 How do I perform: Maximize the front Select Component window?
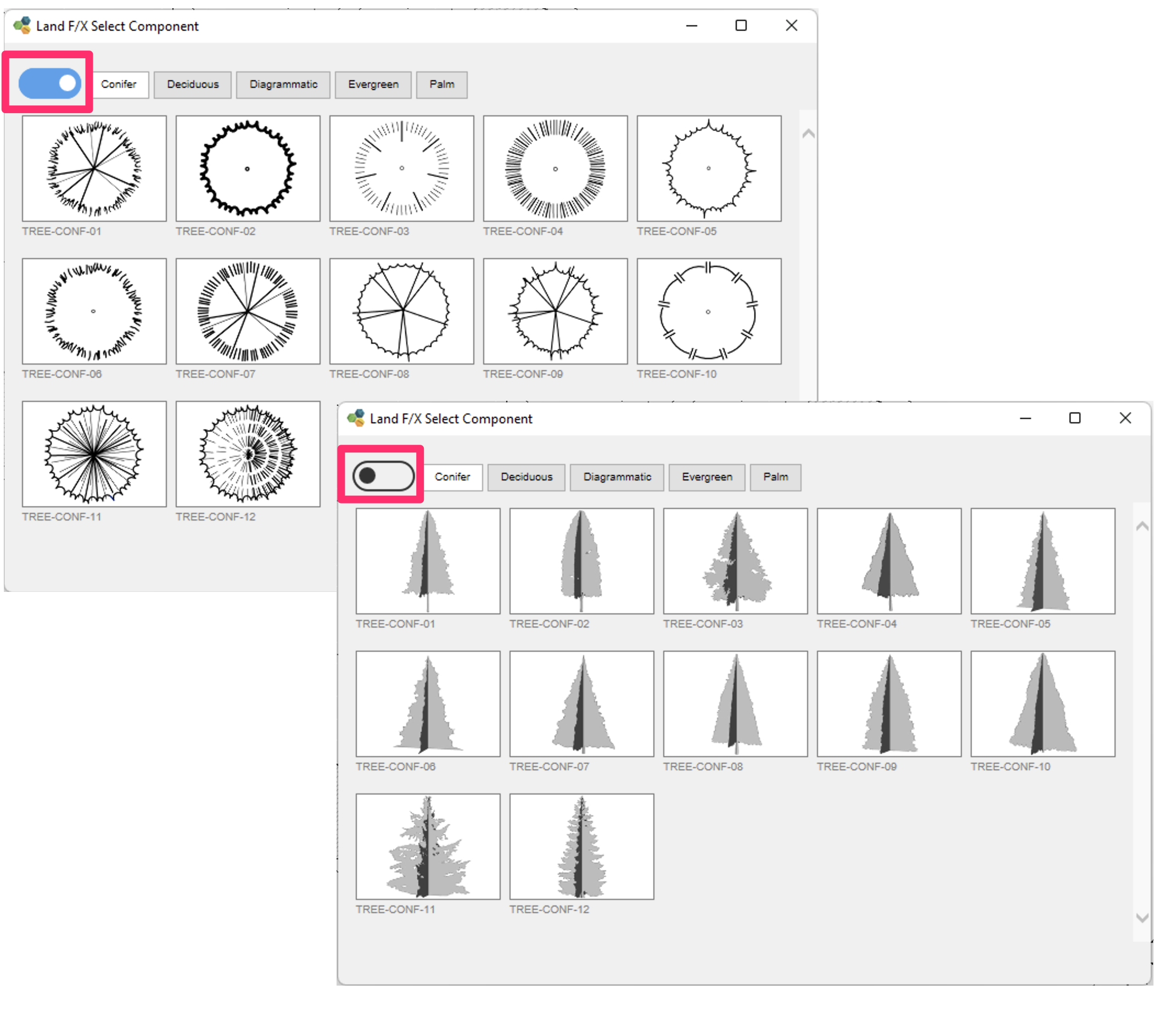tap(1075, 418)
